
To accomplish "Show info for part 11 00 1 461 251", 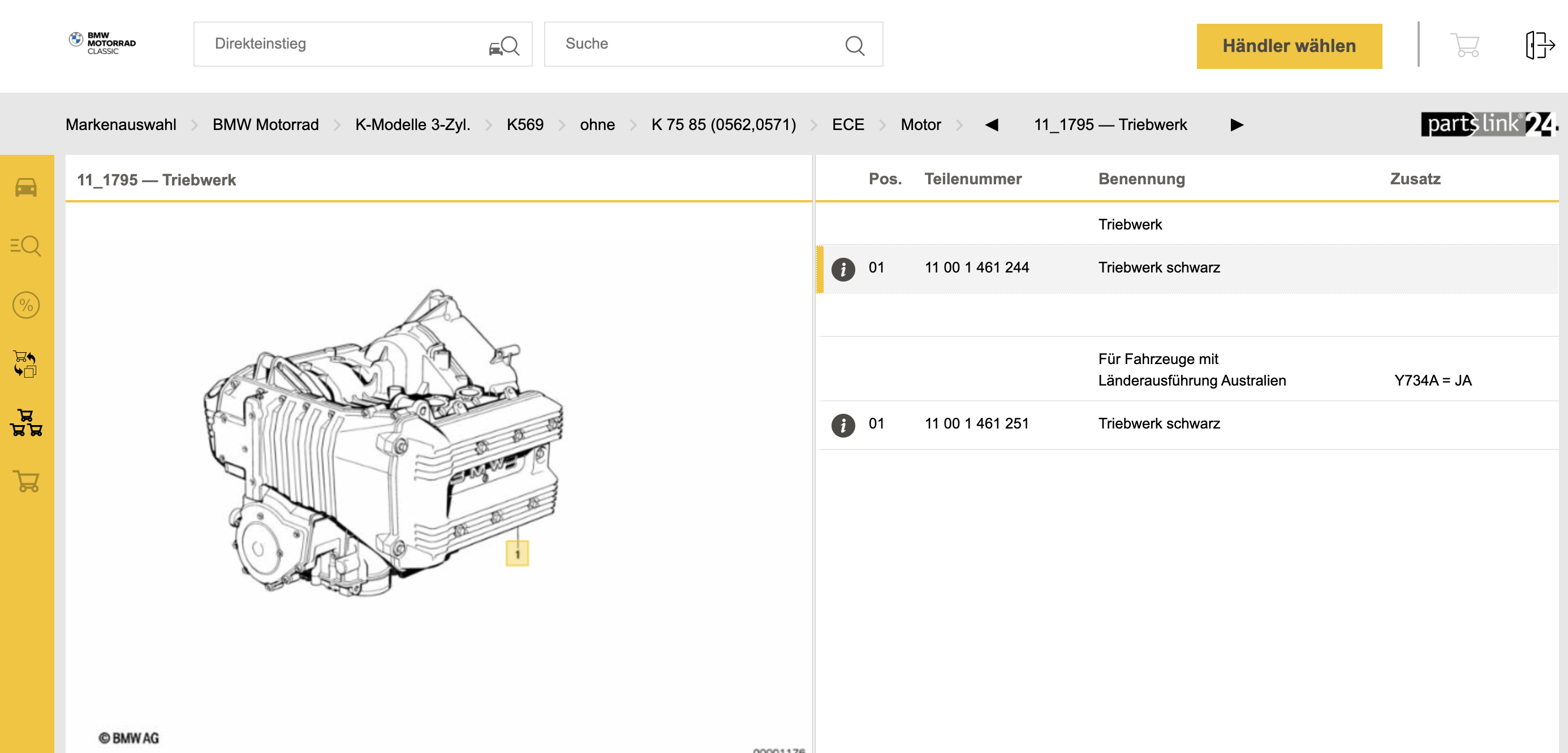I will 843,425.
